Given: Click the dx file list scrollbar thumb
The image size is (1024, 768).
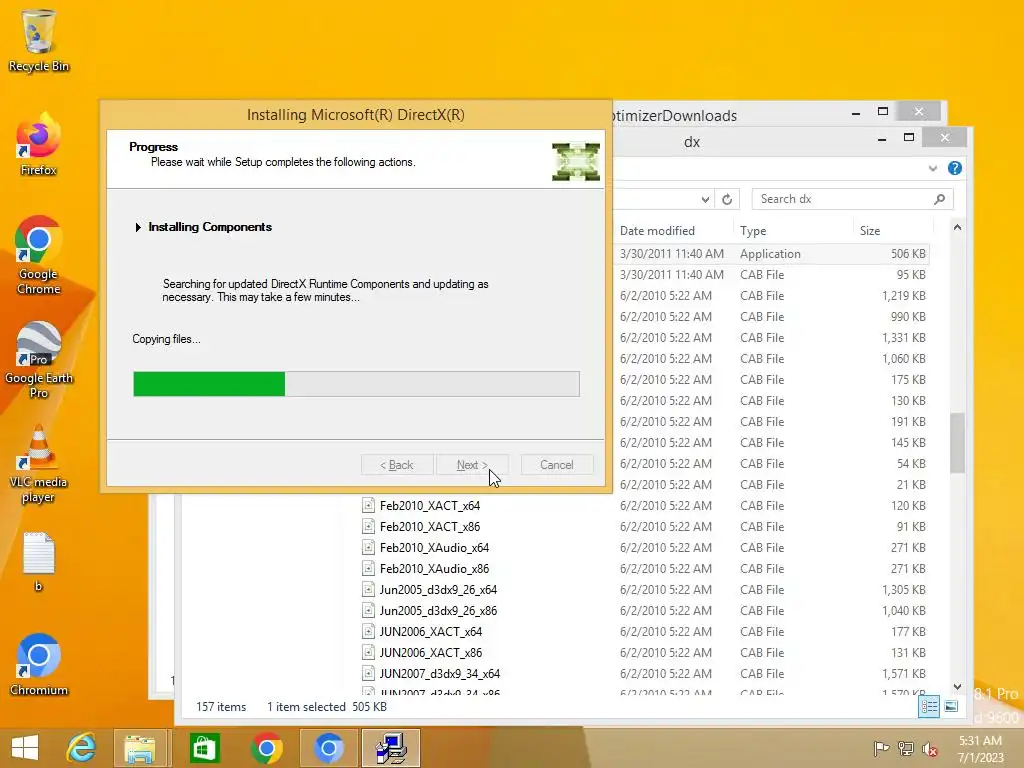Looking at the screenshot, I should tap(957, 443).
